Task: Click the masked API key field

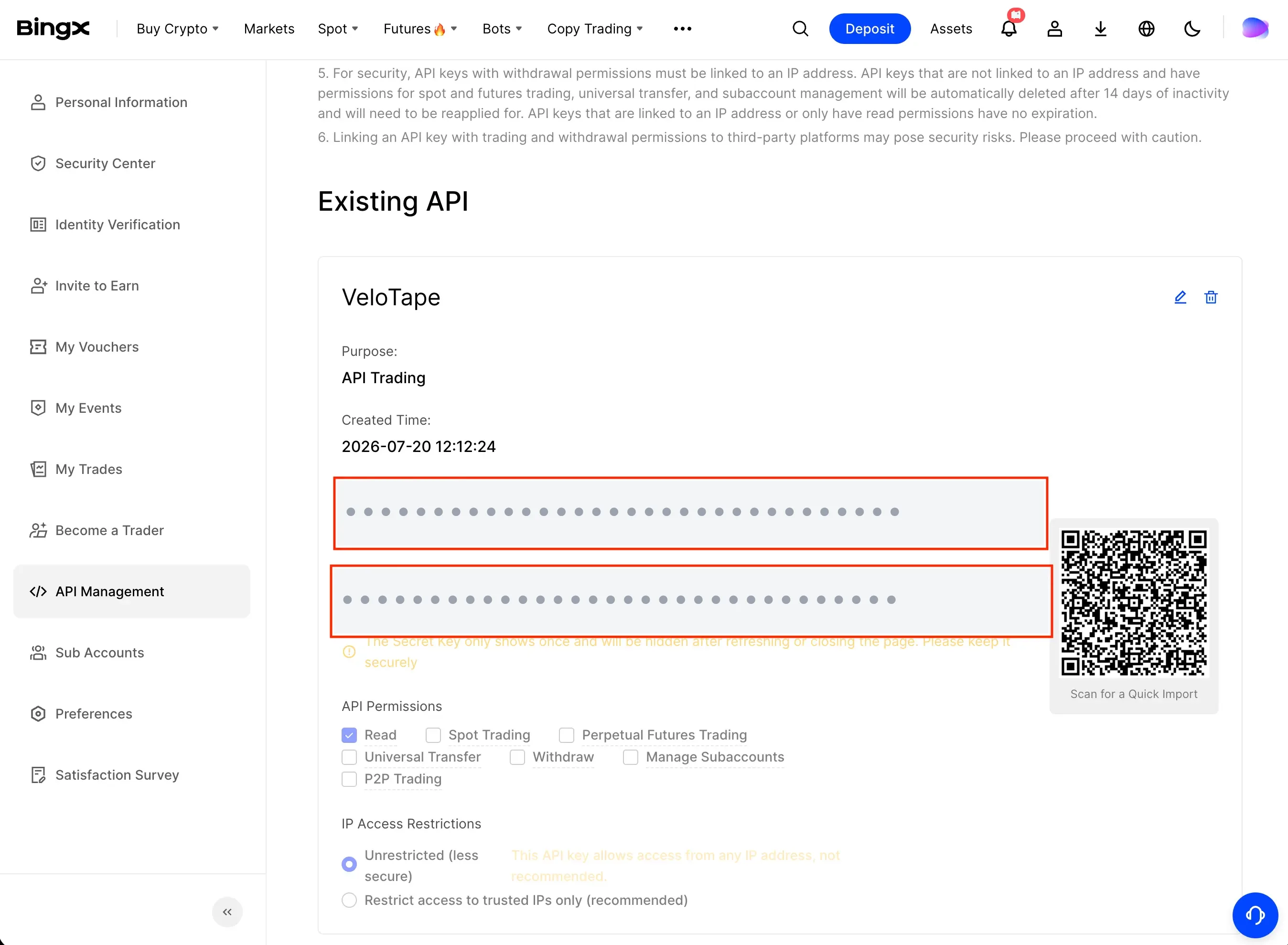Action: [690, 513]
